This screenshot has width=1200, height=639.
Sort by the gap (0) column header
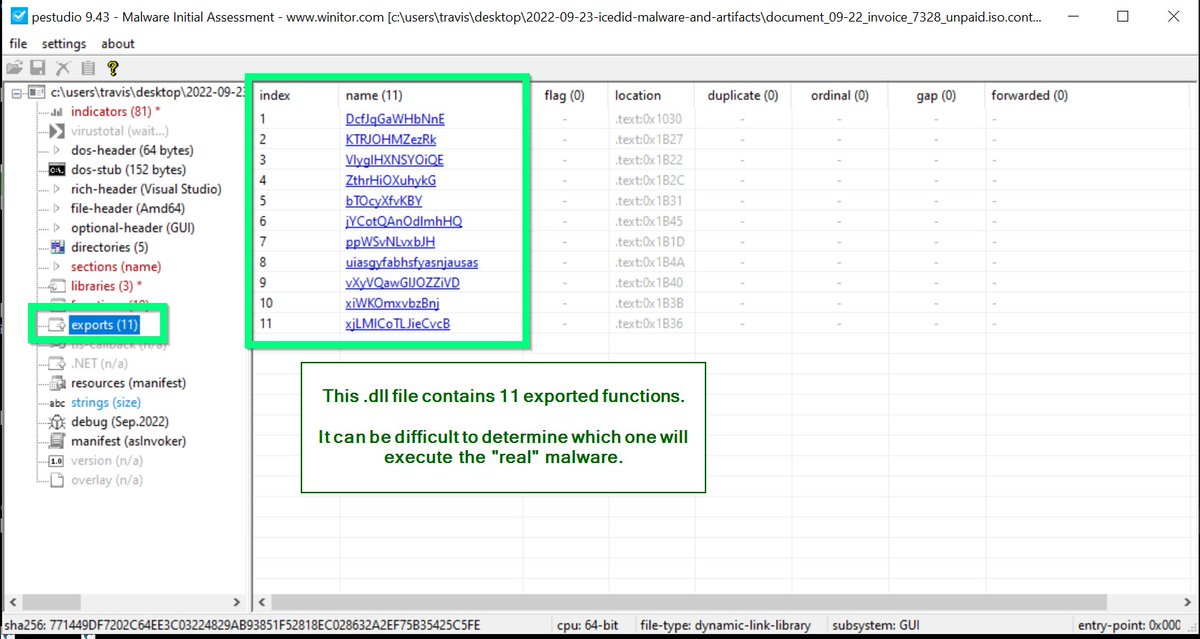pos(936,96)
